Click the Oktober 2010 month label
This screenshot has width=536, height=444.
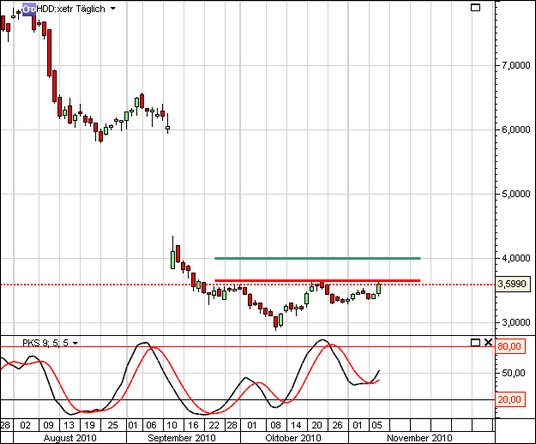(x=293, y=438)
